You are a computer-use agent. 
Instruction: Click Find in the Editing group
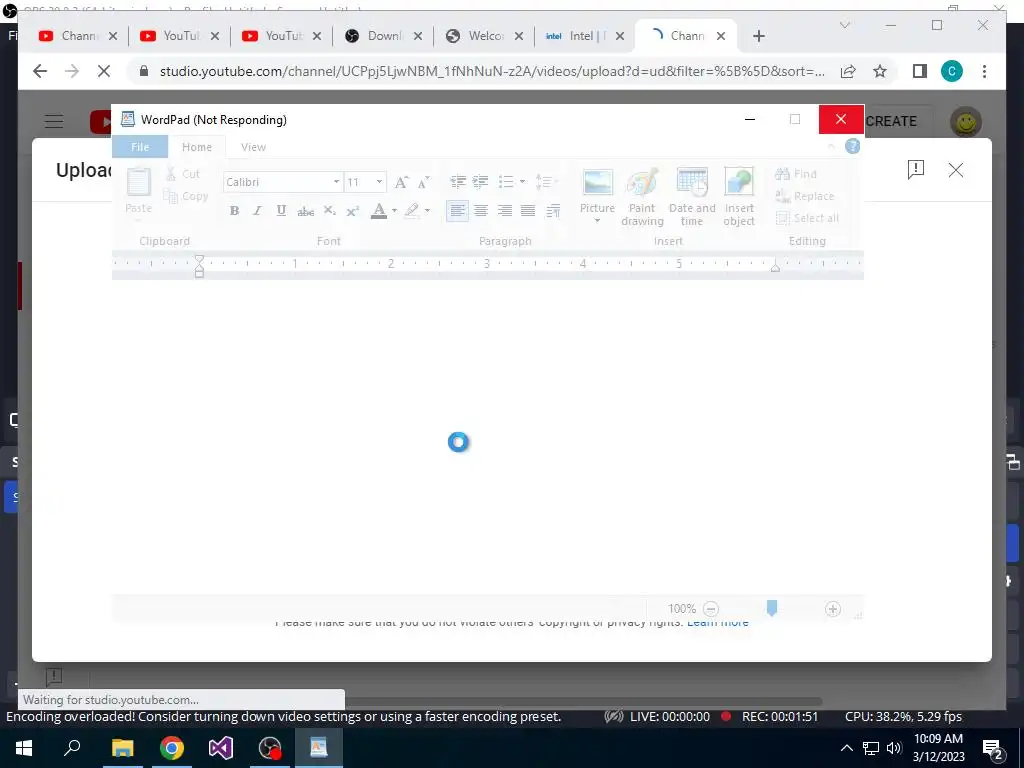795,174
